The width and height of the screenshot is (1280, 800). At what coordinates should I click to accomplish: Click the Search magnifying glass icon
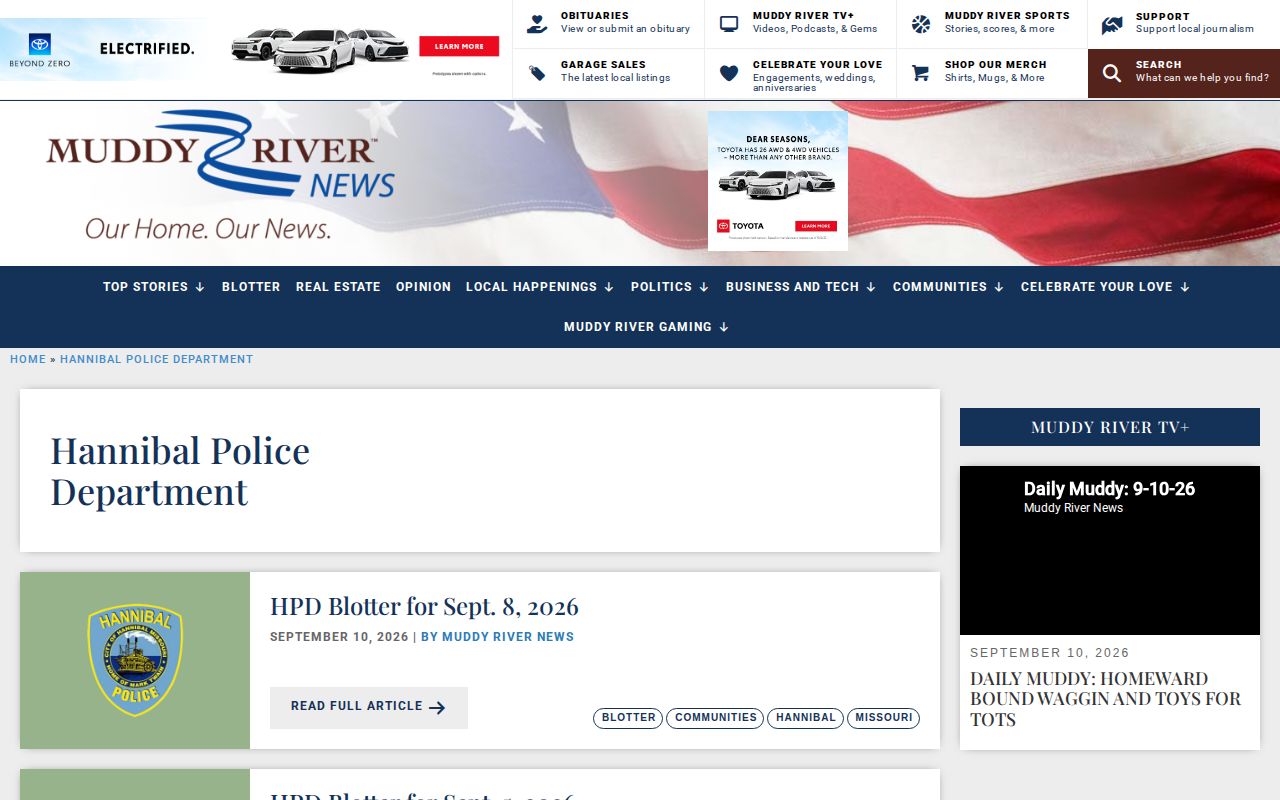click(1112, 73)
